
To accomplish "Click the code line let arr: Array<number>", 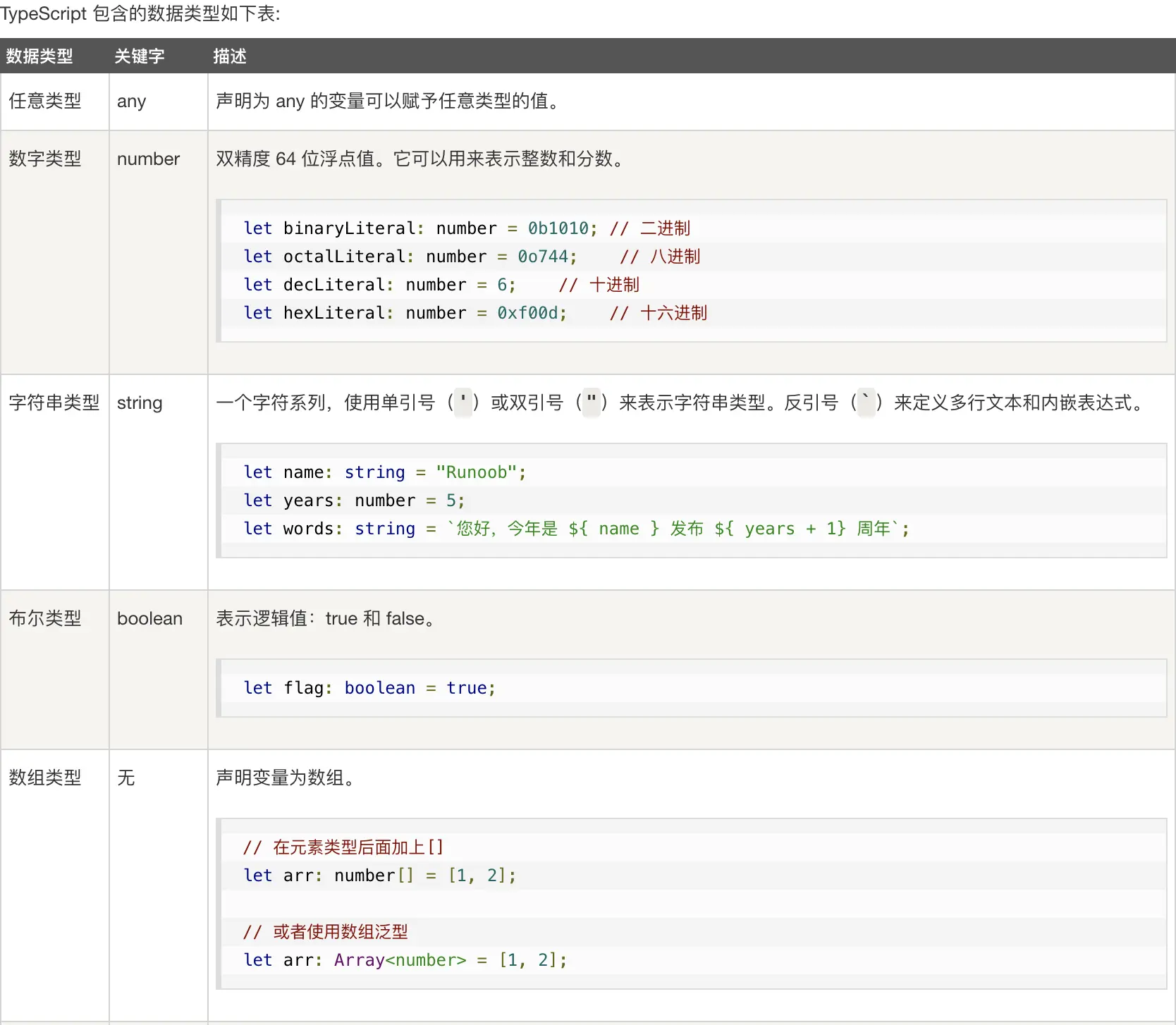I will [x=405, y=960].
